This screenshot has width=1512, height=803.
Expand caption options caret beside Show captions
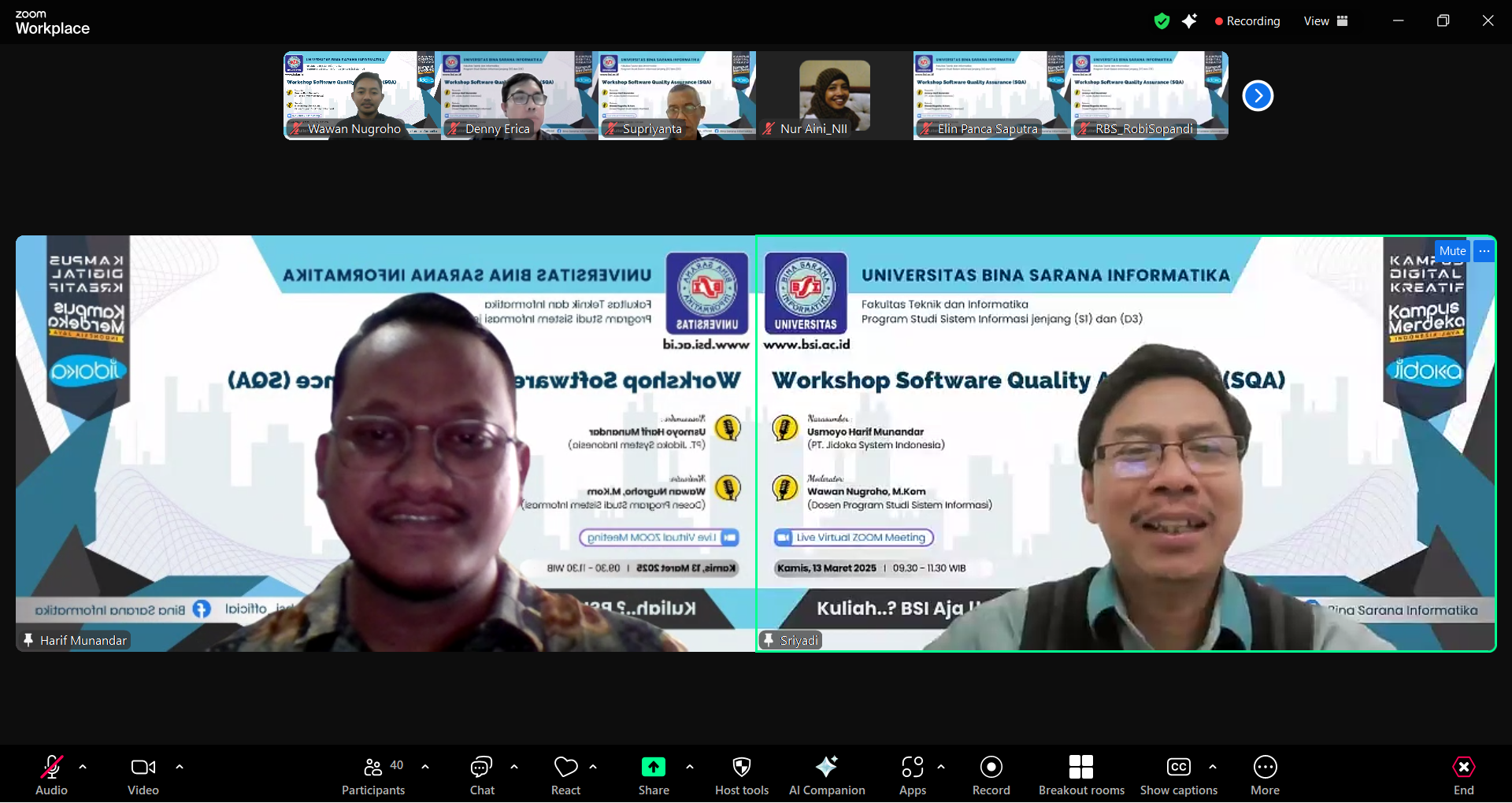1213,767
